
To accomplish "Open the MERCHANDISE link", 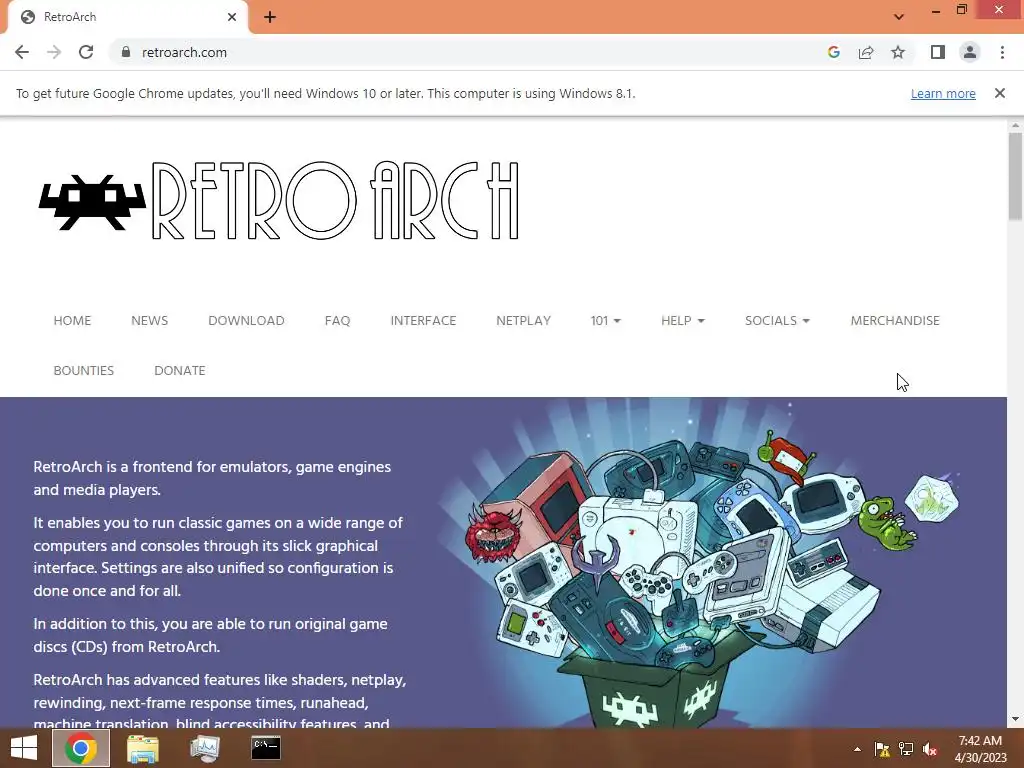I will pos(895,321).
